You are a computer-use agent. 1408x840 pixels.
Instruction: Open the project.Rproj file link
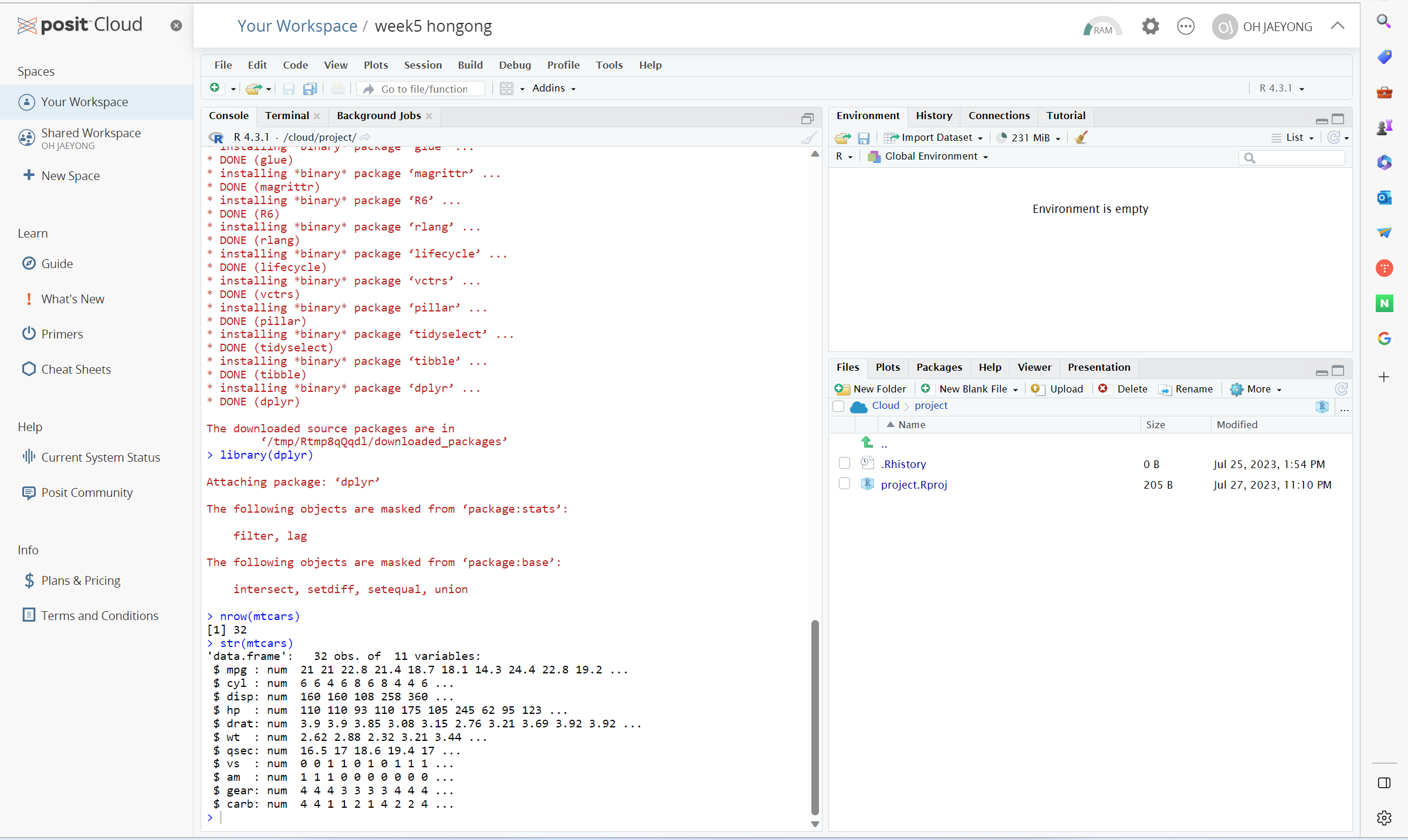913,485
